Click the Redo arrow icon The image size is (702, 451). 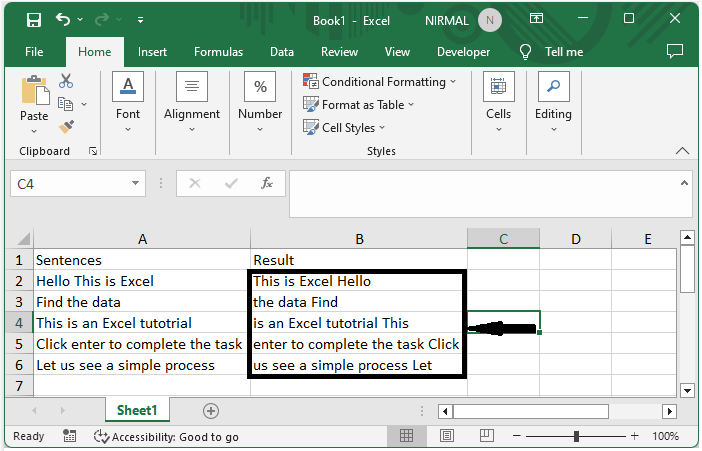click(x=102, y=20)
